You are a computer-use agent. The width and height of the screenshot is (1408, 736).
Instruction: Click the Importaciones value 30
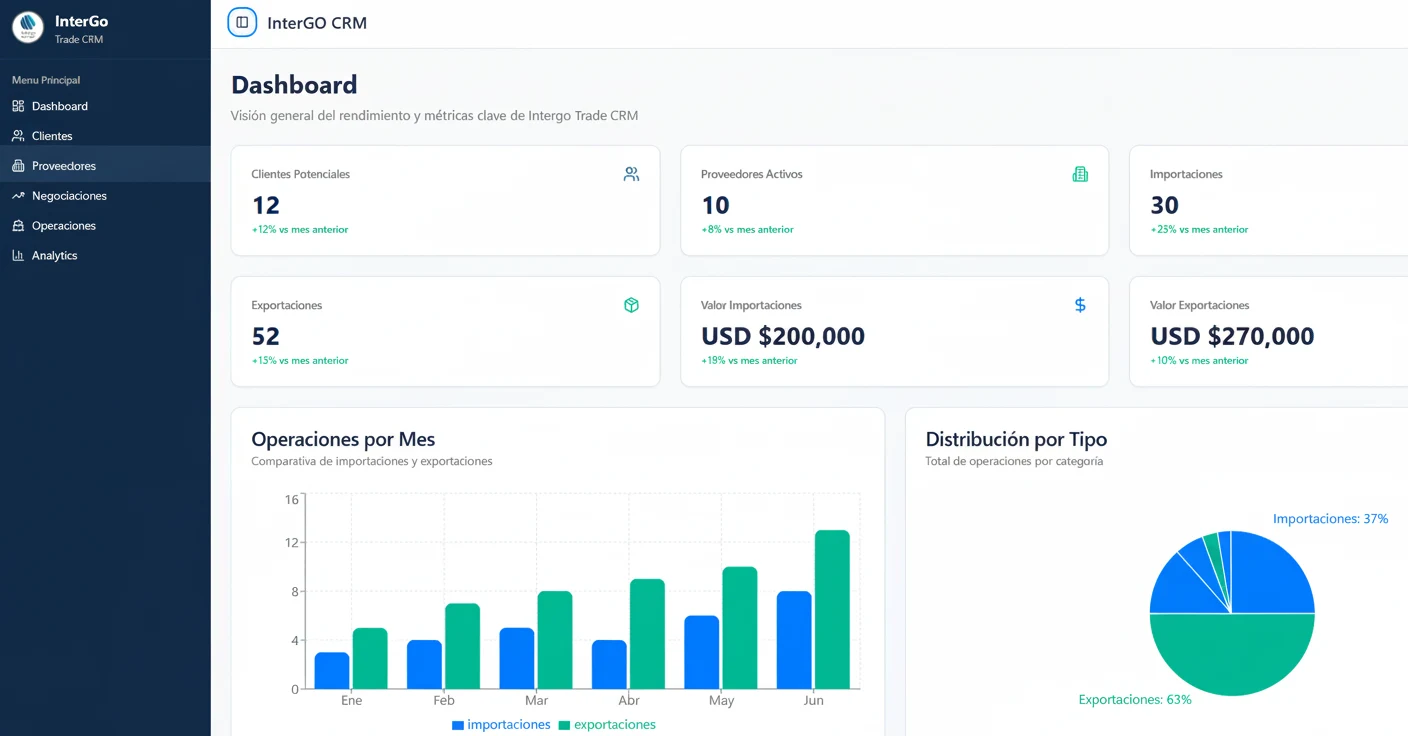tap(1165, 205)
